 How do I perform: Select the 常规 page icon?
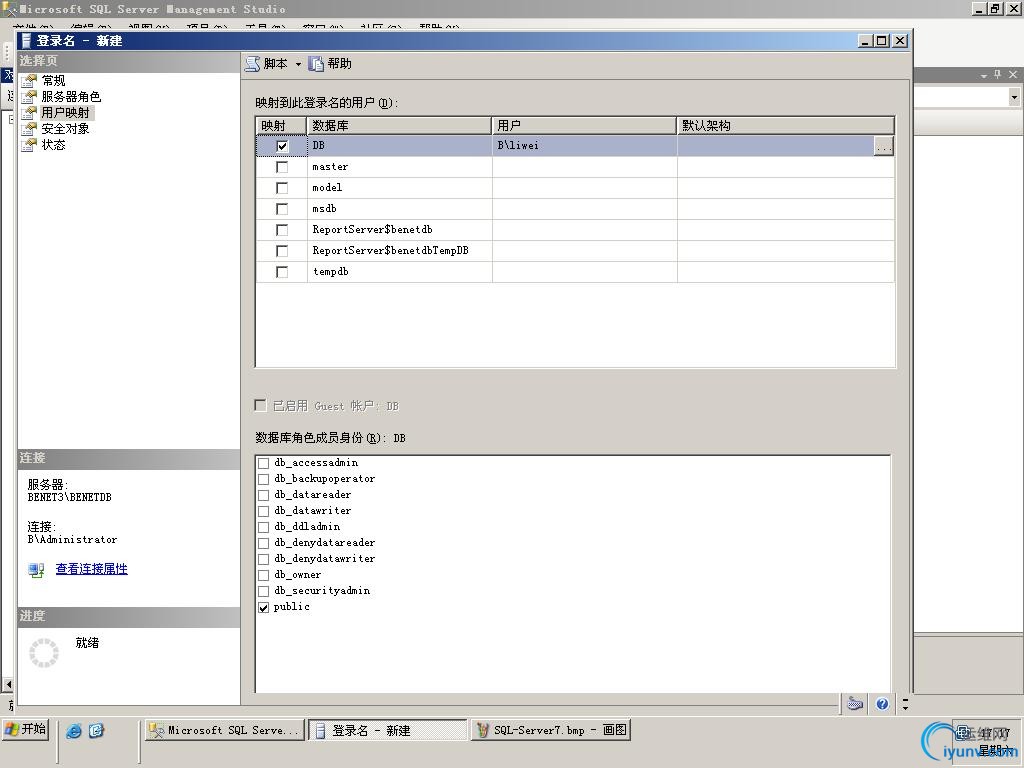(x=29, y=80)
